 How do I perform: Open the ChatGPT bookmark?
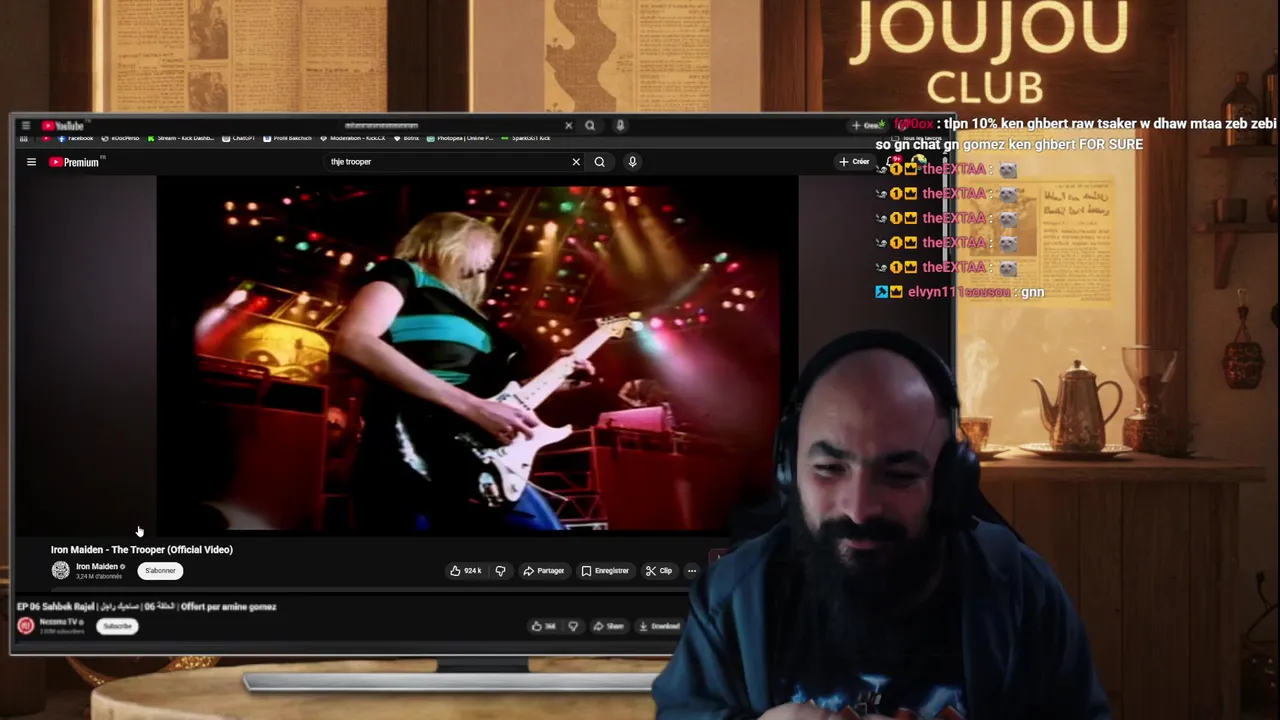click(239, 138)
